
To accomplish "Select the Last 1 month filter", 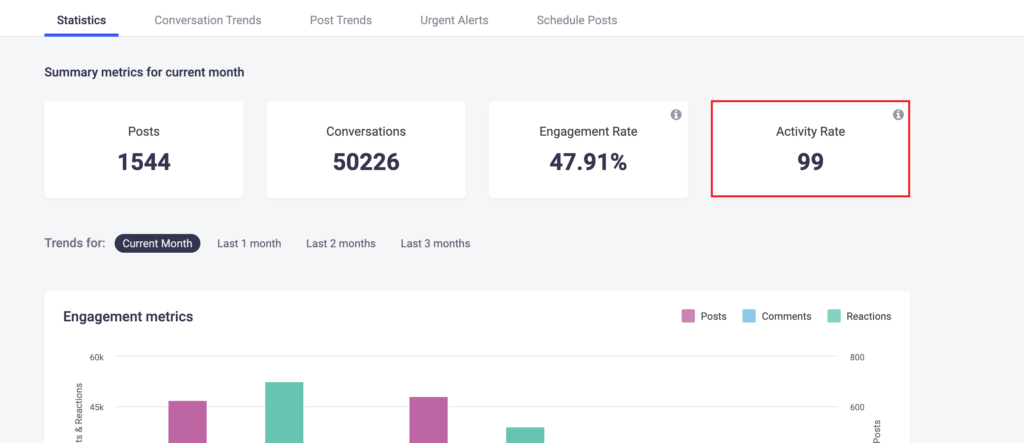I will pos(249,244).
